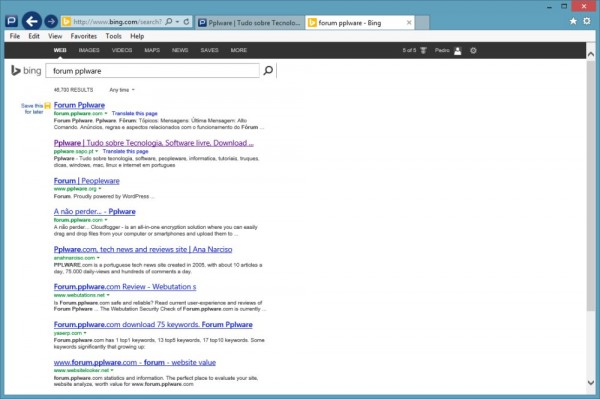600x399 pixels.
Task: Open Pplware.com tech news Ana Narciso result
Action: 143,249
